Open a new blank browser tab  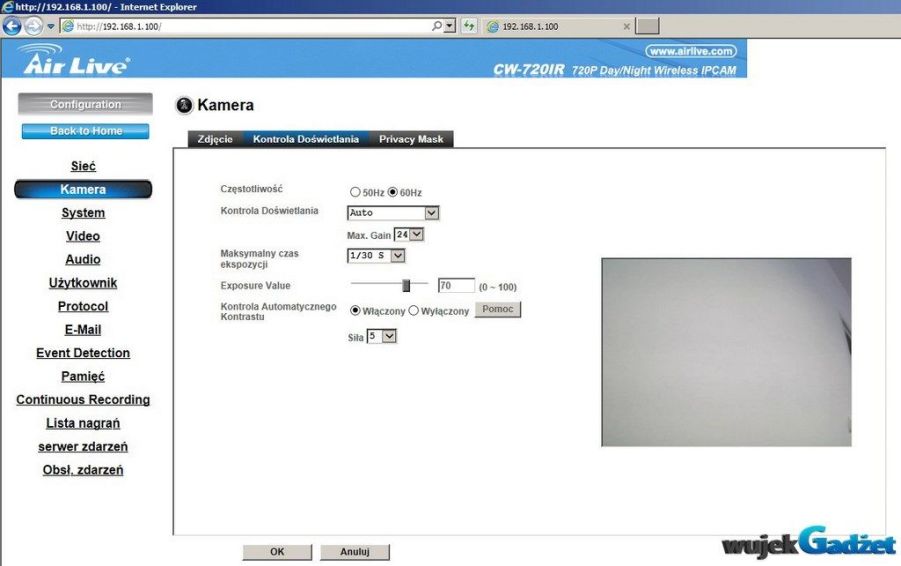[x=647, y=26]
